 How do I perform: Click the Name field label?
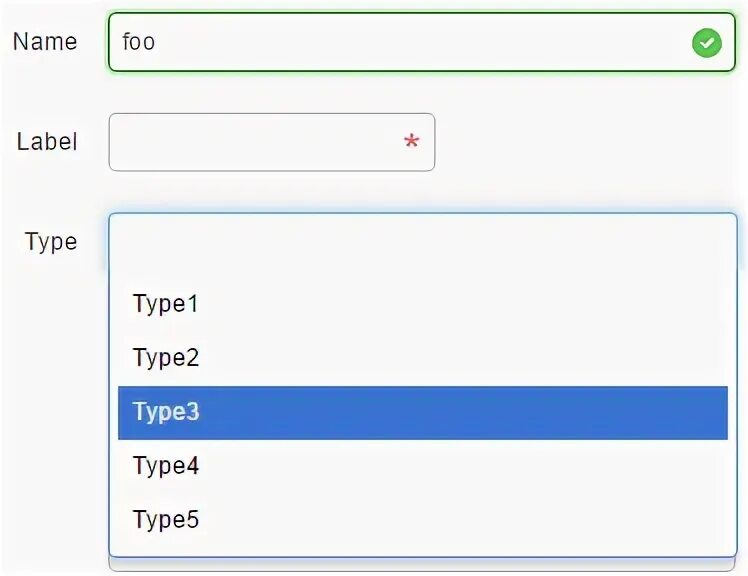point(45,42)
